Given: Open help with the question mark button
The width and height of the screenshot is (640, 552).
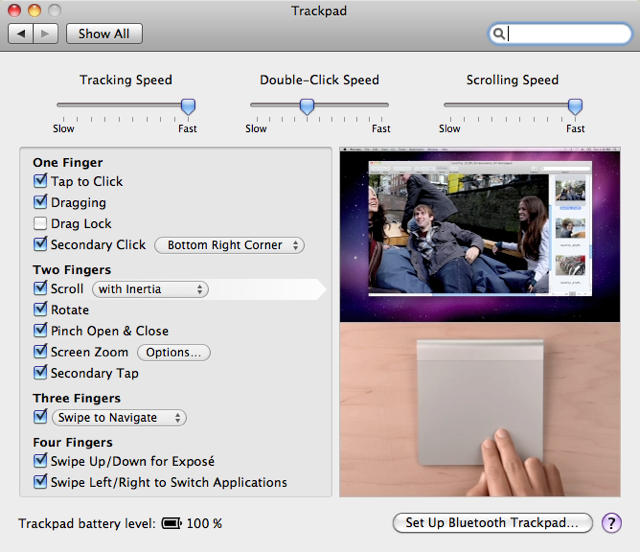Looking at the screenshot, I should click(x=611, y=523).
